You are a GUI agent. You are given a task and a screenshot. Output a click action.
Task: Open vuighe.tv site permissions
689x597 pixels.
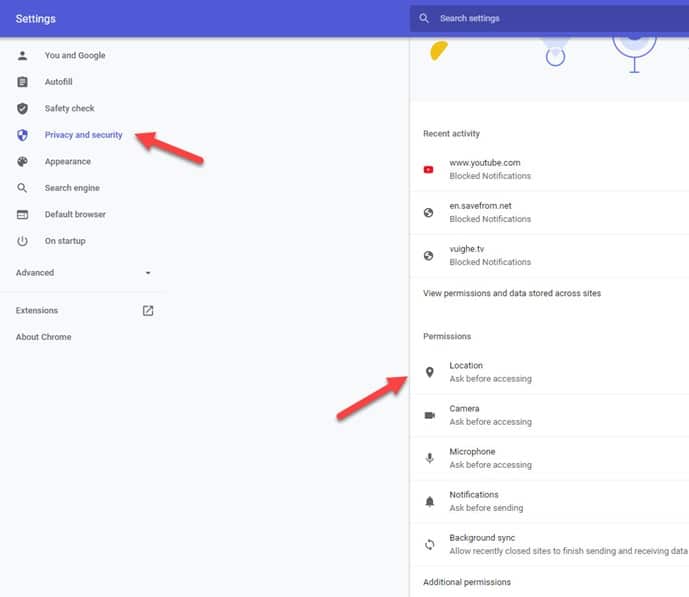pyautogui.click(x=549, y=256)
